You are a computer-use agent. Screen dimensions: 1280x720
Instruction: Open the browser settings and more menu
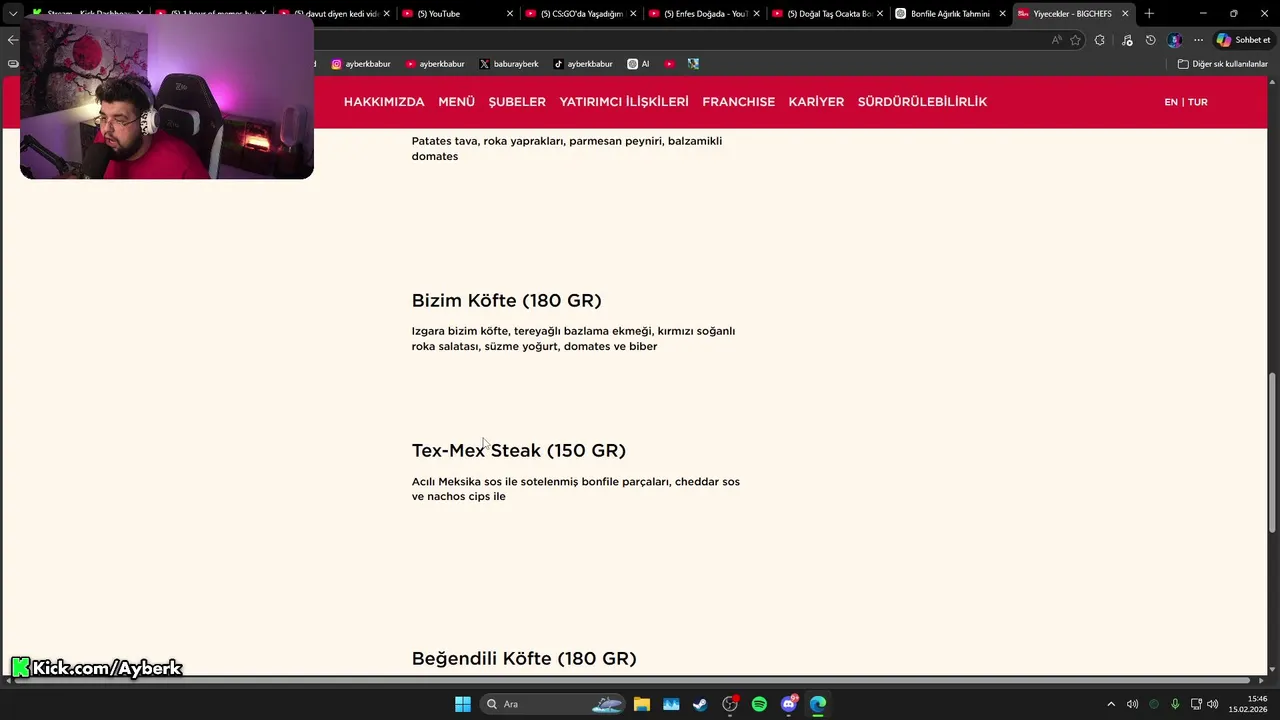[1198, 40]
